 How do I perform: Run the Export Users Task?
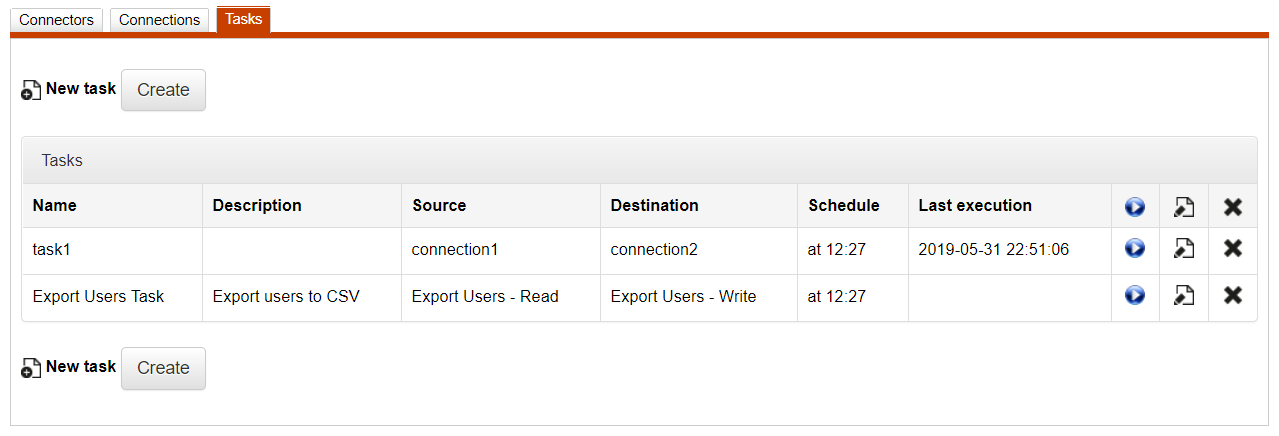(1134, 296)
